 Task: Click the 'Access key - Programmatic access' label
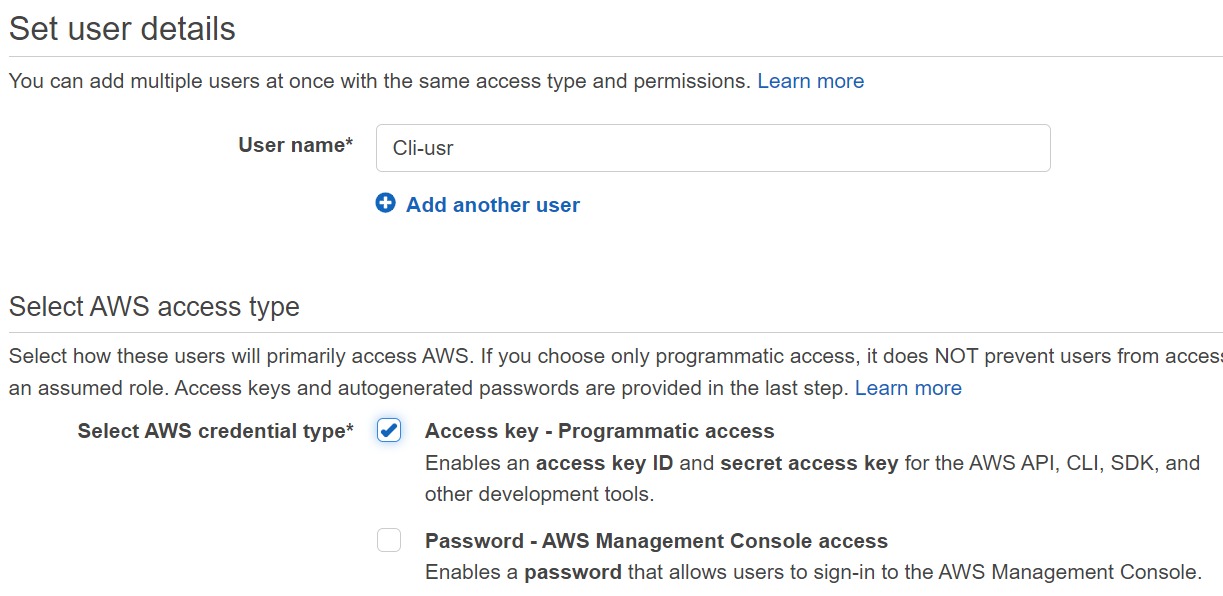599,431
